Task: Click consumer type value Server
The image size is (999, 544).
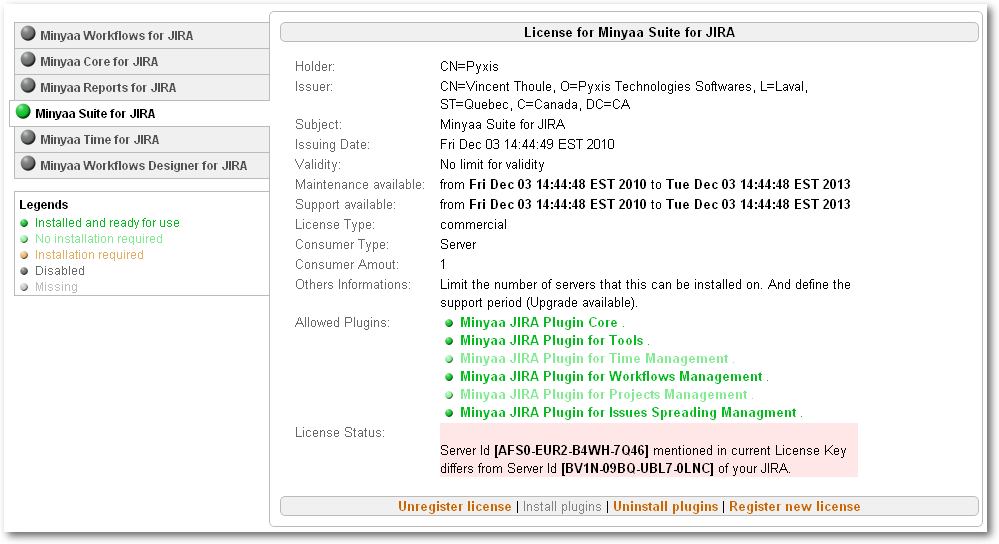Action: (458, 245)
